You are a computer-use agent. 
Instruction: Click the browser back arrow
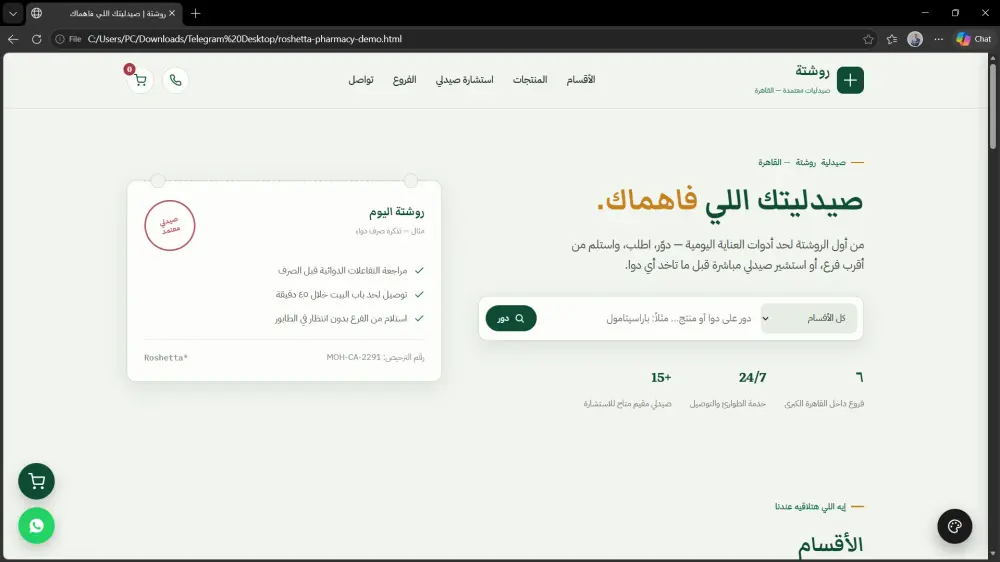click(x=13, y=39)
